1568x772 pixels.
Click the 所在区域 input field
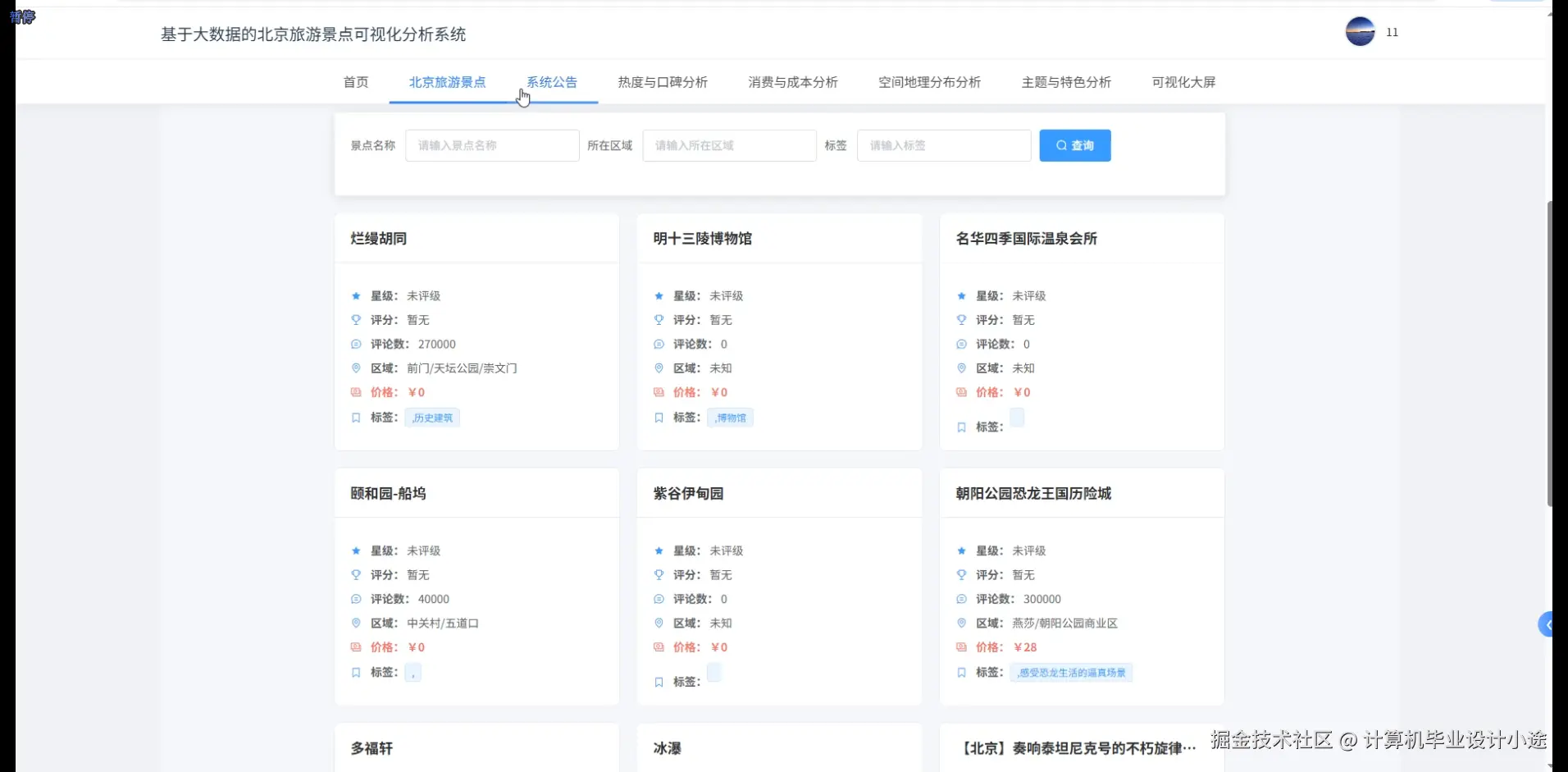pyautogui.click(x=728, y=145)
